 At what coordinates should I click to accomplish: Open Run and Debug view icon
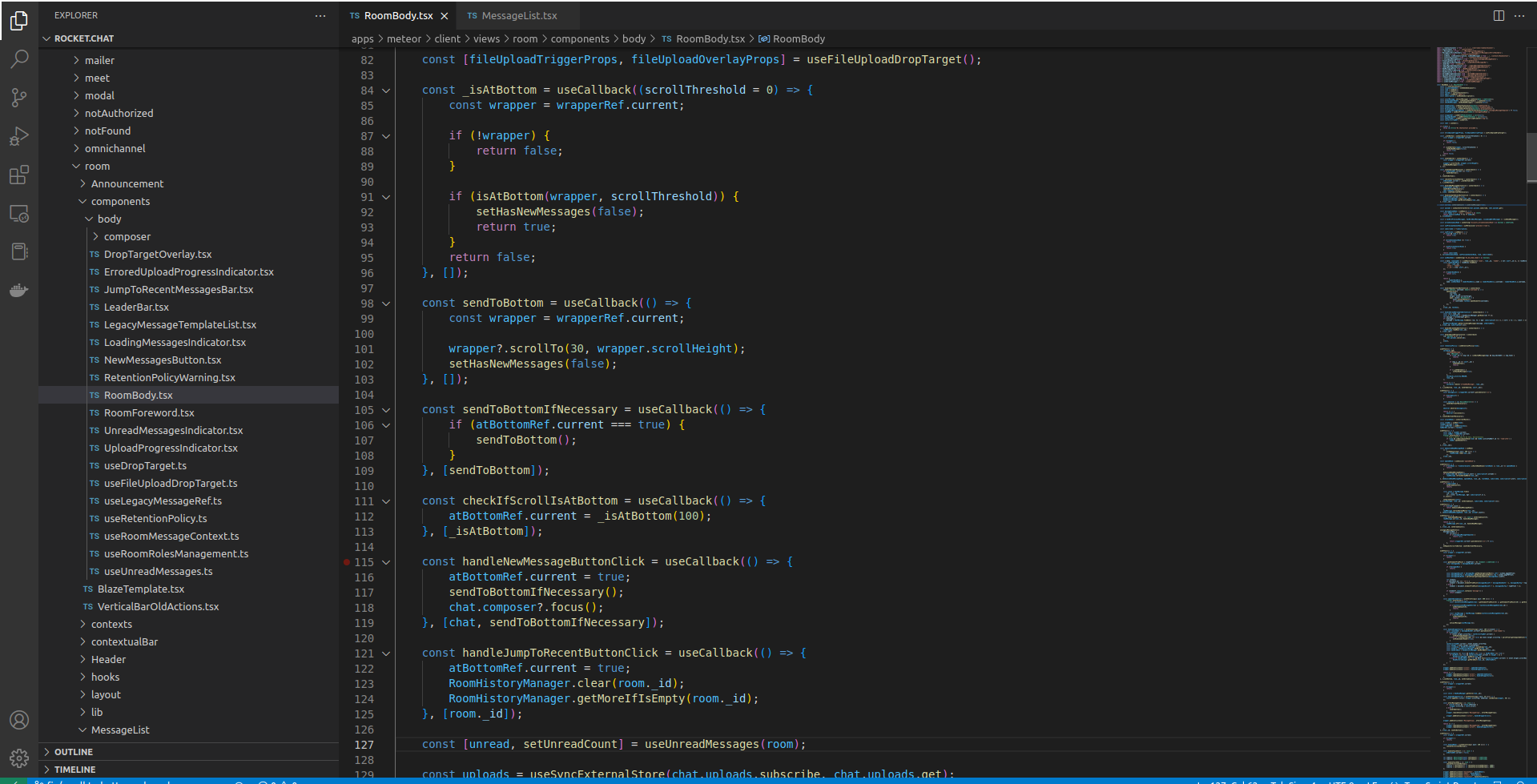pos(19,136)
